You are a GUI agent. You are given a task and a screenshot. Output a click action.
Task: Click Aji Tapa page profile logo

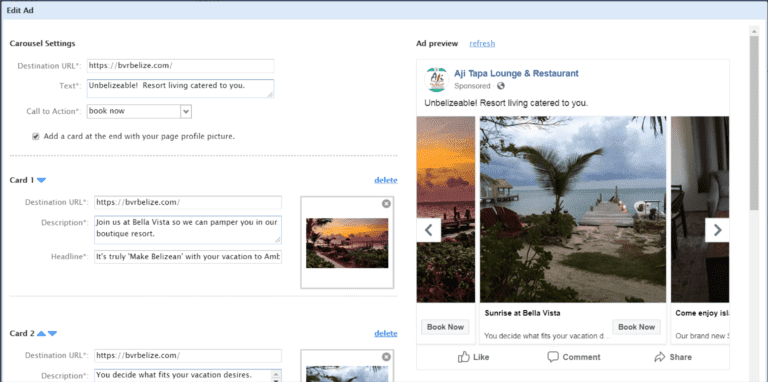[436, 79]
